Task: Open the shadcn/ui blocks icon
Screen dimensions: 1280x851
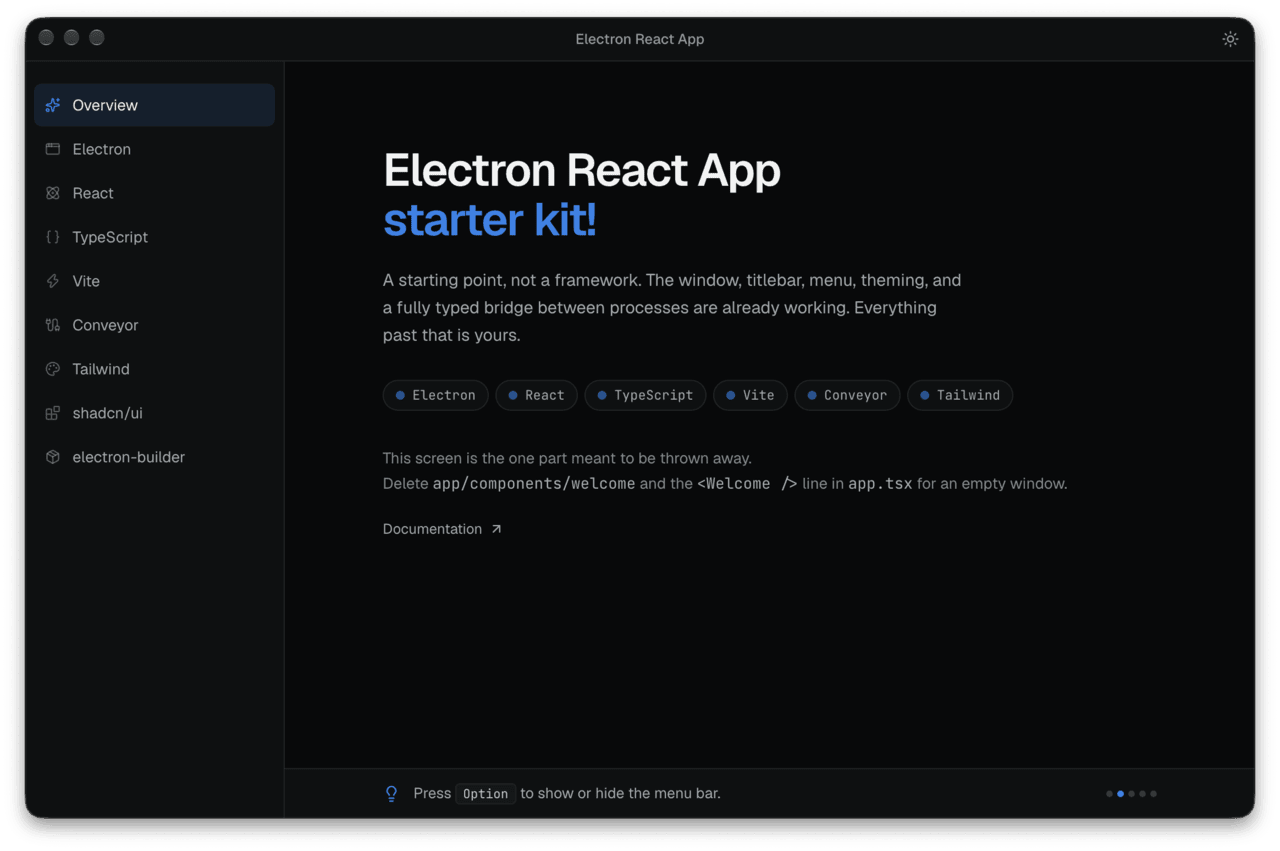Action: [53, 413]
